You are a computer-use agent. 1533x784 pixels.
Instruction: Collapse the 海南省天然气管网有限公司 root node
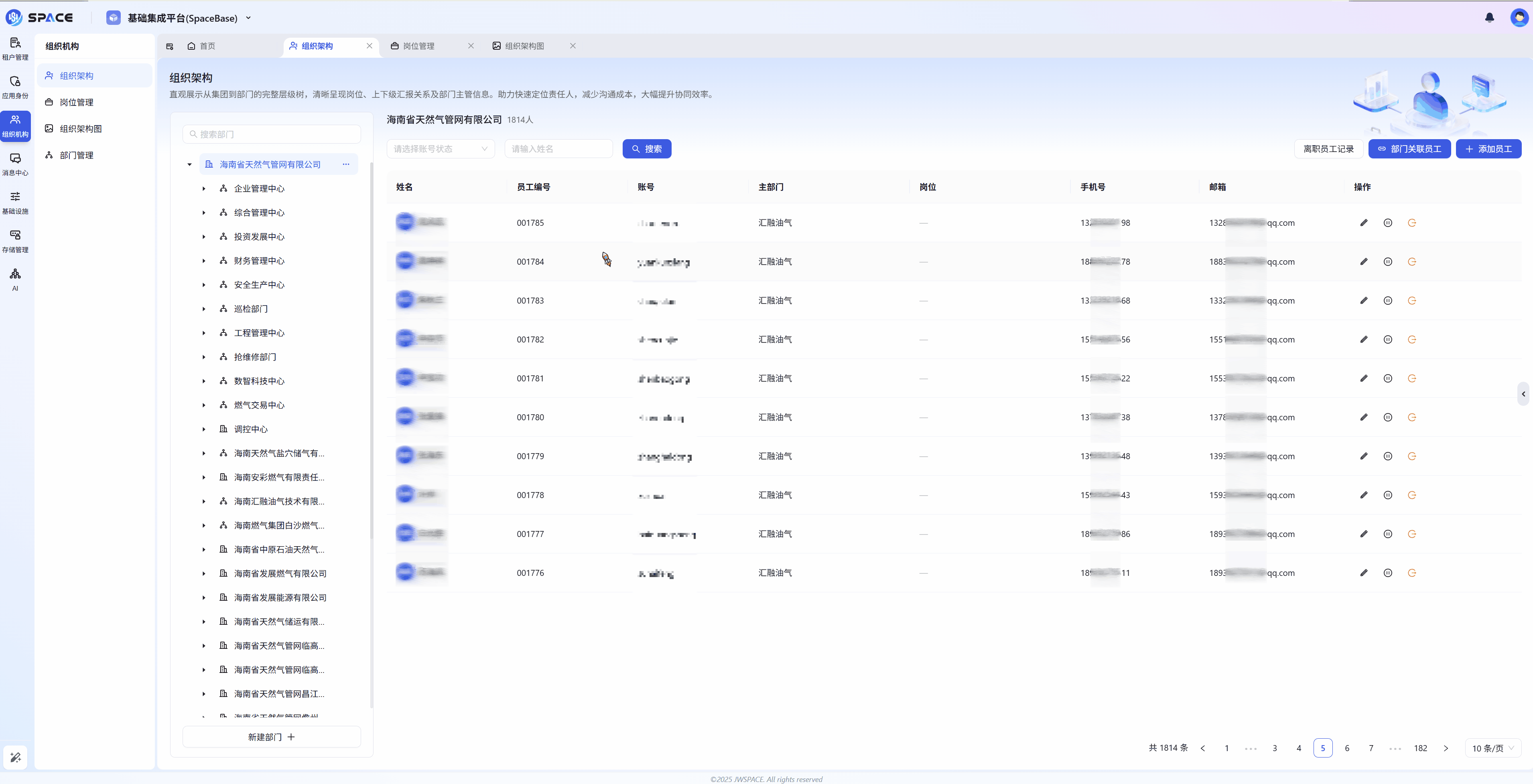pyautogui.click(x=189, y=165)
